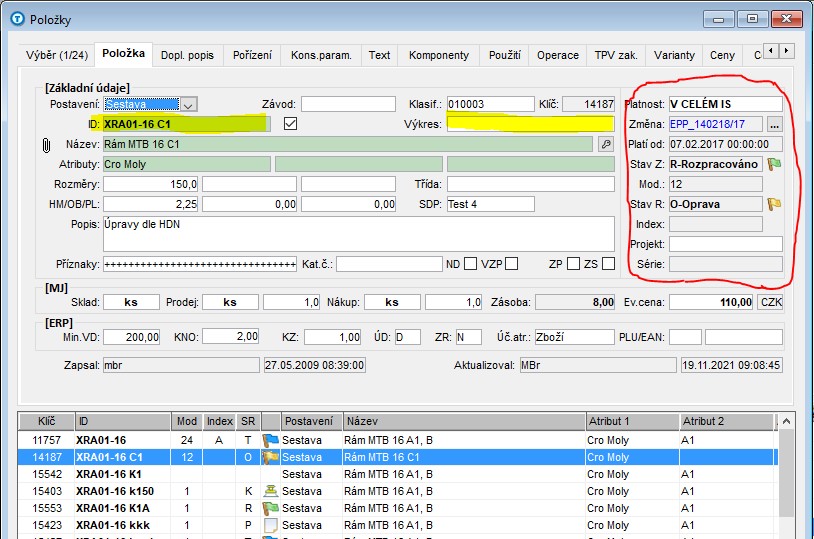
Task: Click the yellow flag icon in row XRA01-16 C1
Action: (x=270, y=457)
